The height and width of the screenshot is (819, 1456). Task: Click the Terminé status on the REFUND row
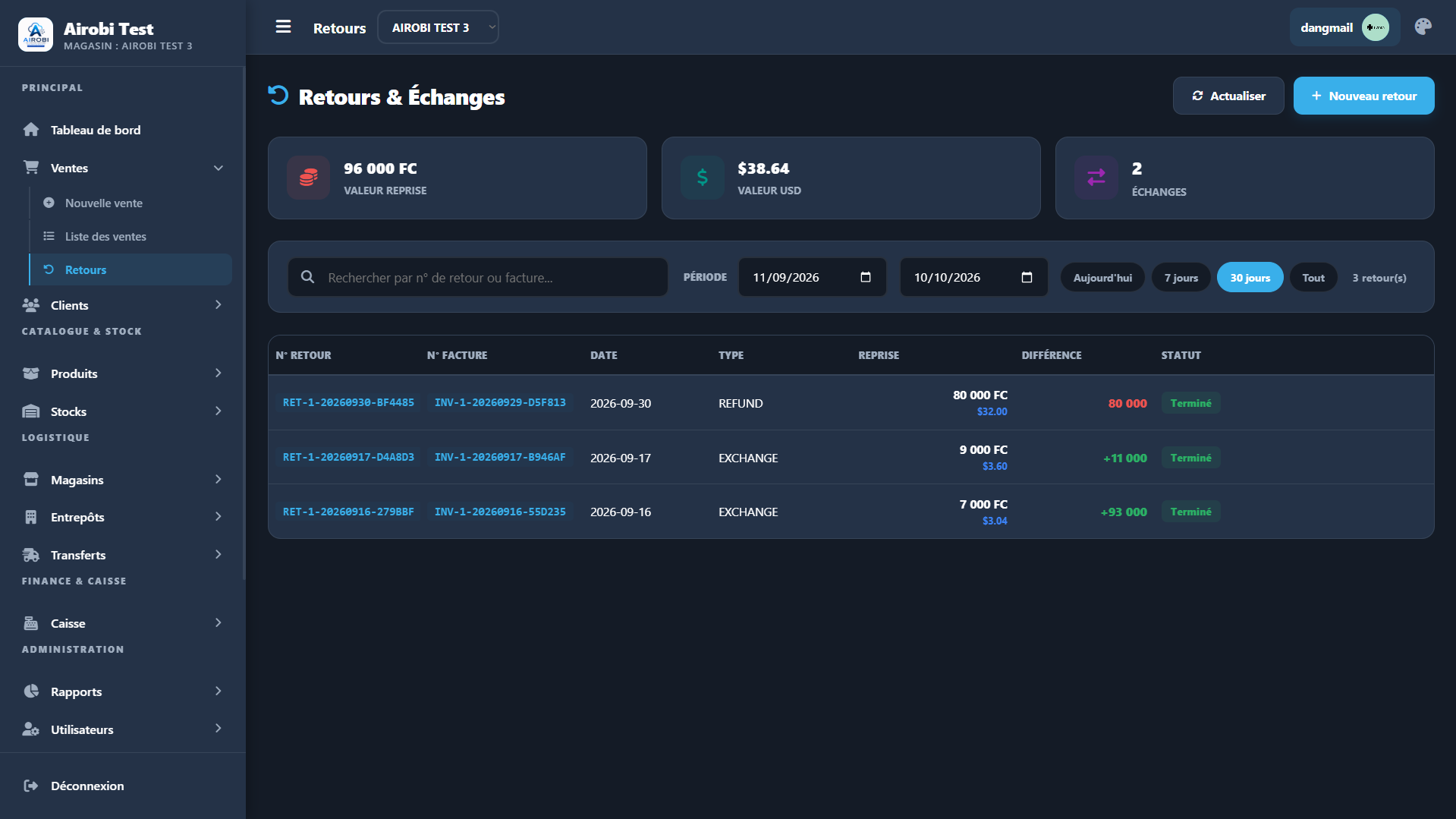tap(1190, 403)
